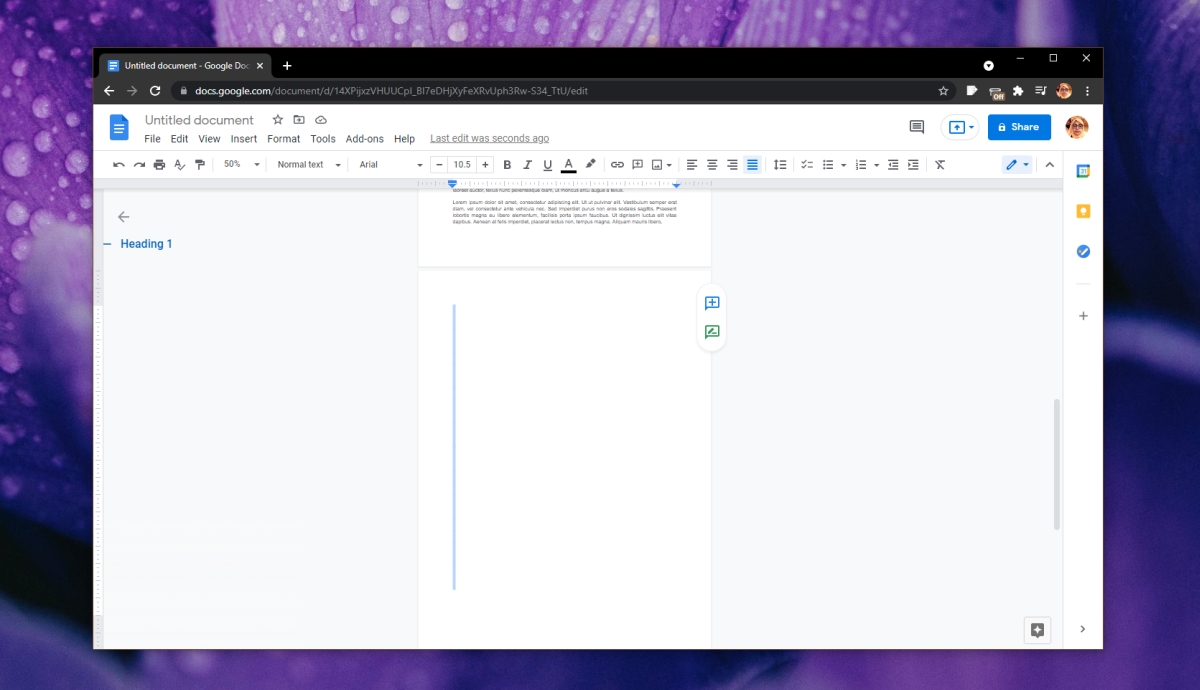Toggle italic formatting
The image size is (1200, 690).
tap(527, 165)
